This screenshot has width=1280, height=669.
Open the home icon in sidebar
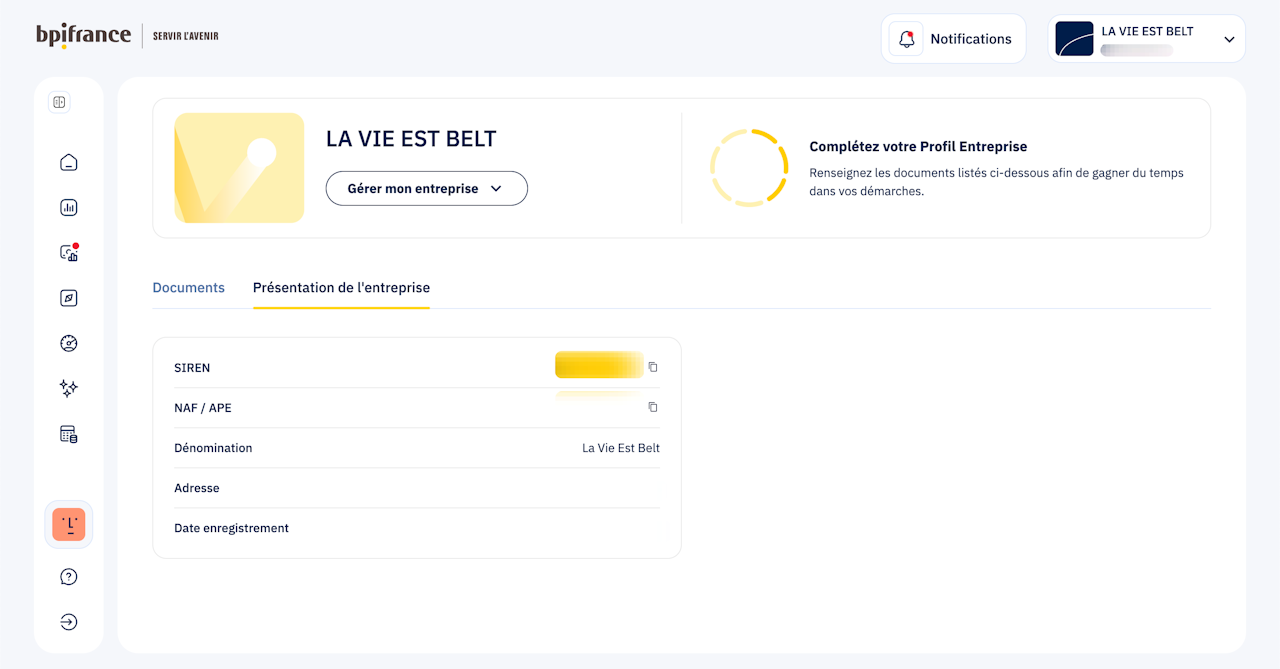coord(69,163)
